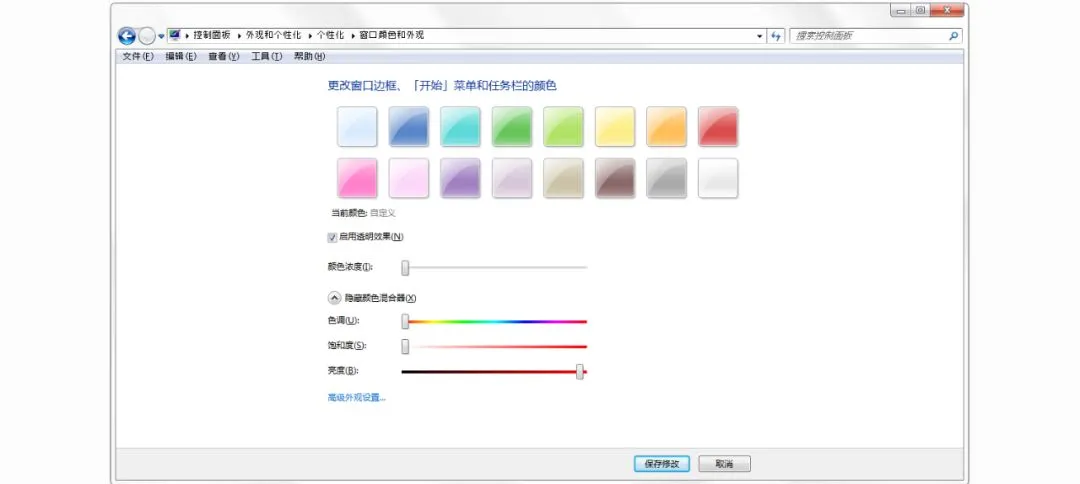This screenshot has height=484, width=1080.
Task: Click the 饱和度 saturation slider track
Action: tap(495, 346)
